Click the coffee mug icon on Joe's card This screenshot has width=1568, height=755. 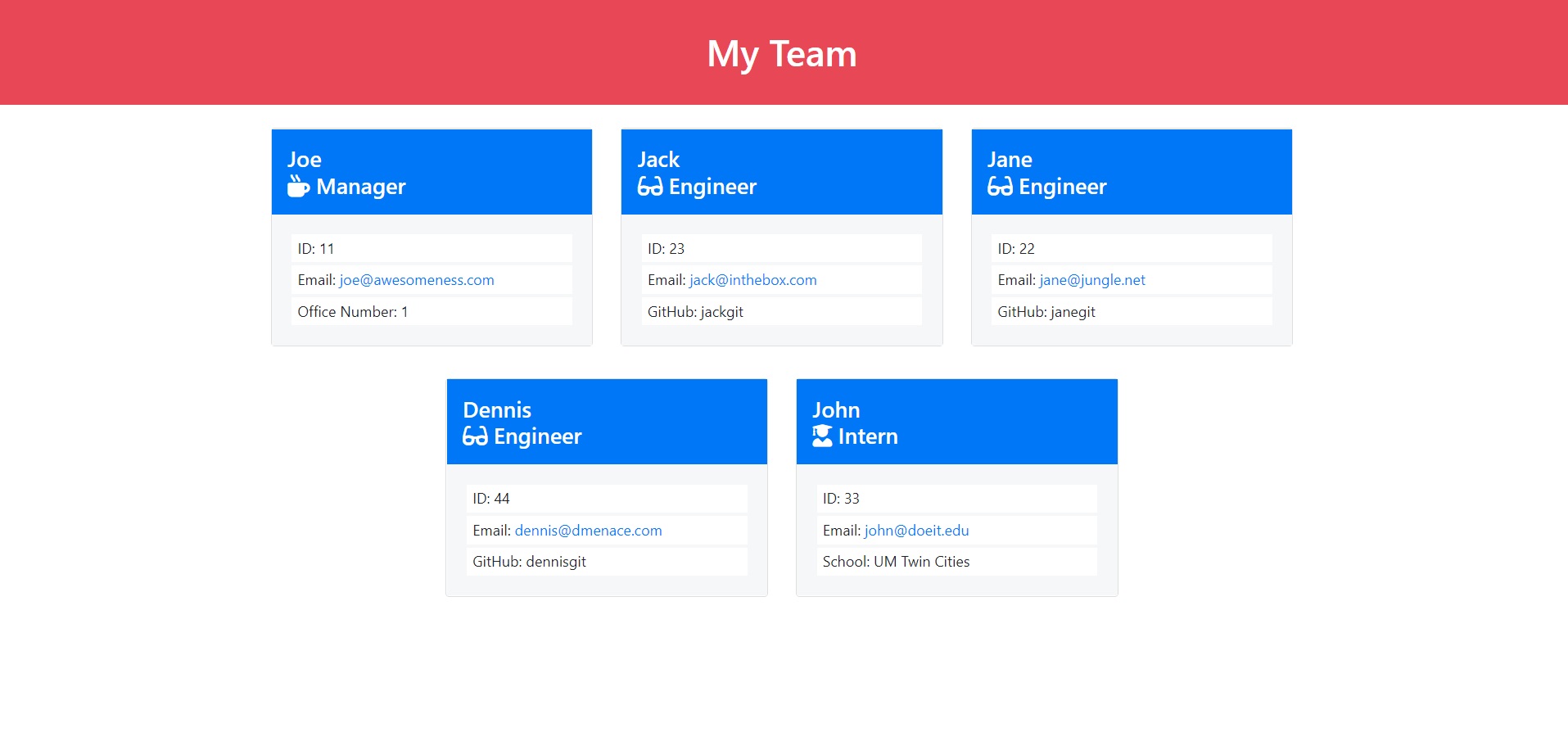tap(299, 187)
